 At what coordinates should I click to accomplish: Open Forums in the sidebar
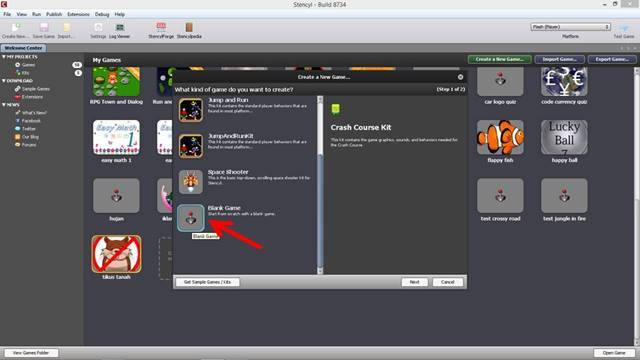(29, 144)
